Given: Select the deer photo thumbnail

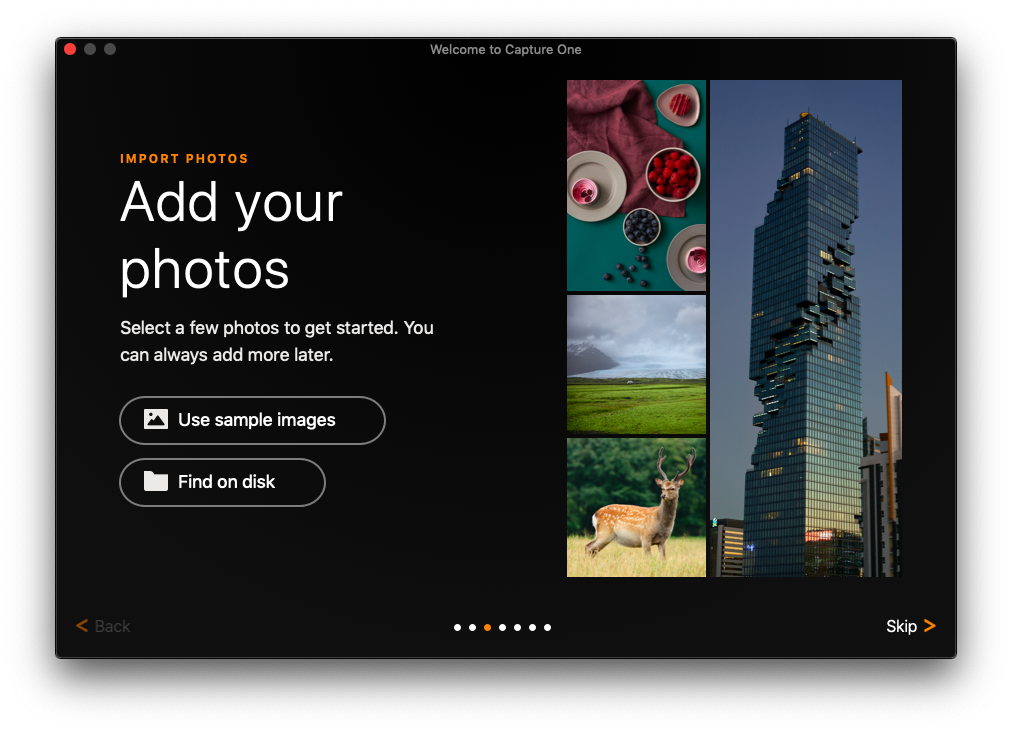Looking at the screenshot, I should click(636, 507).
